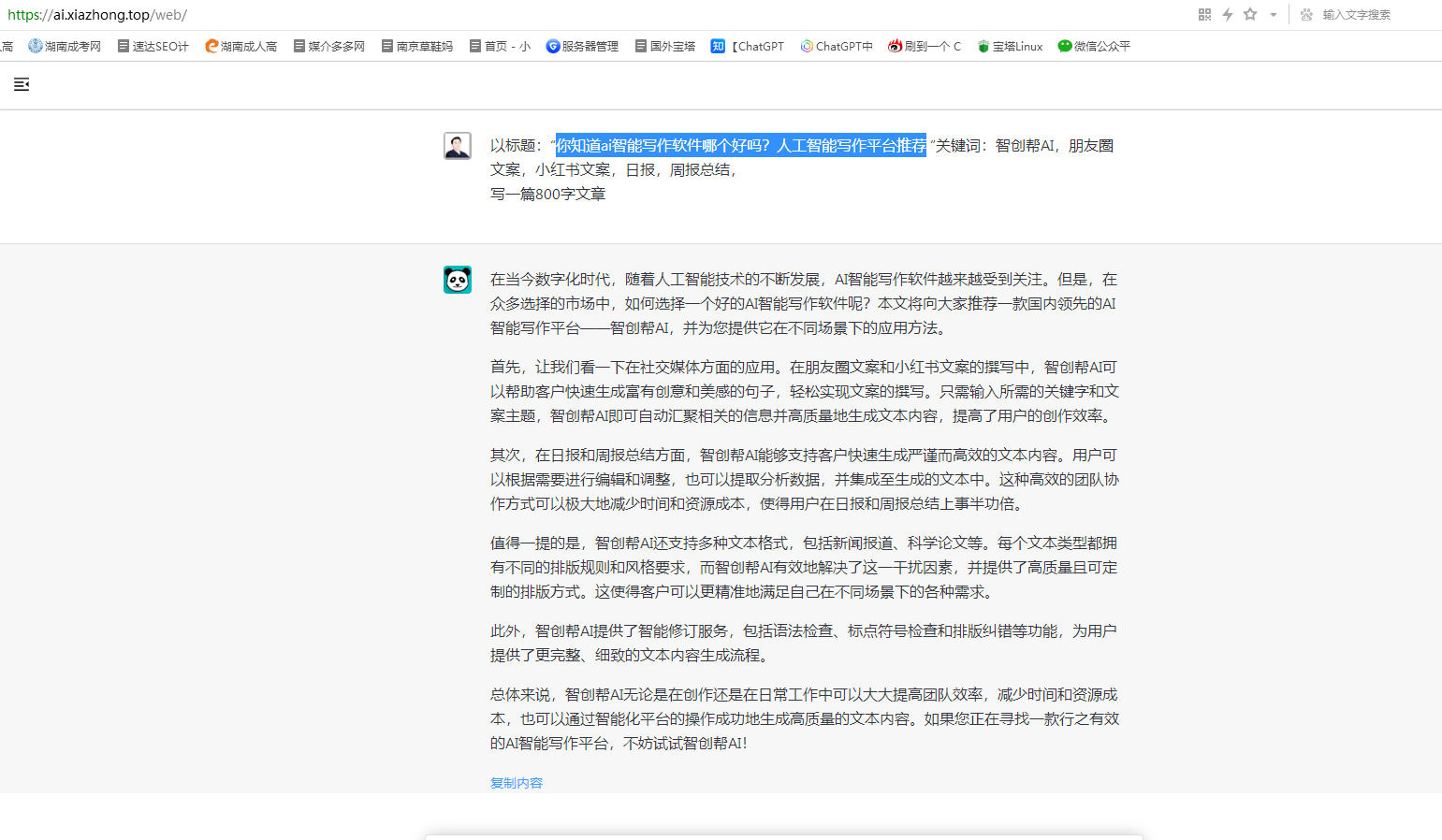Expand the dropdown arrow beside the star

click(1274, 15)
